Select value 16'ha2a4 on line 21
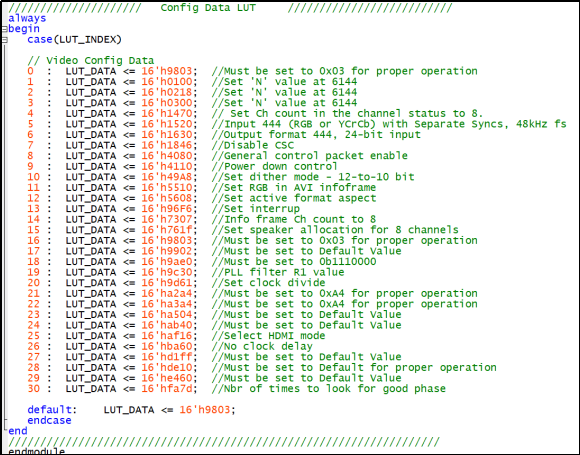Viewport: 580px width, 455px height. pos(167,293)
